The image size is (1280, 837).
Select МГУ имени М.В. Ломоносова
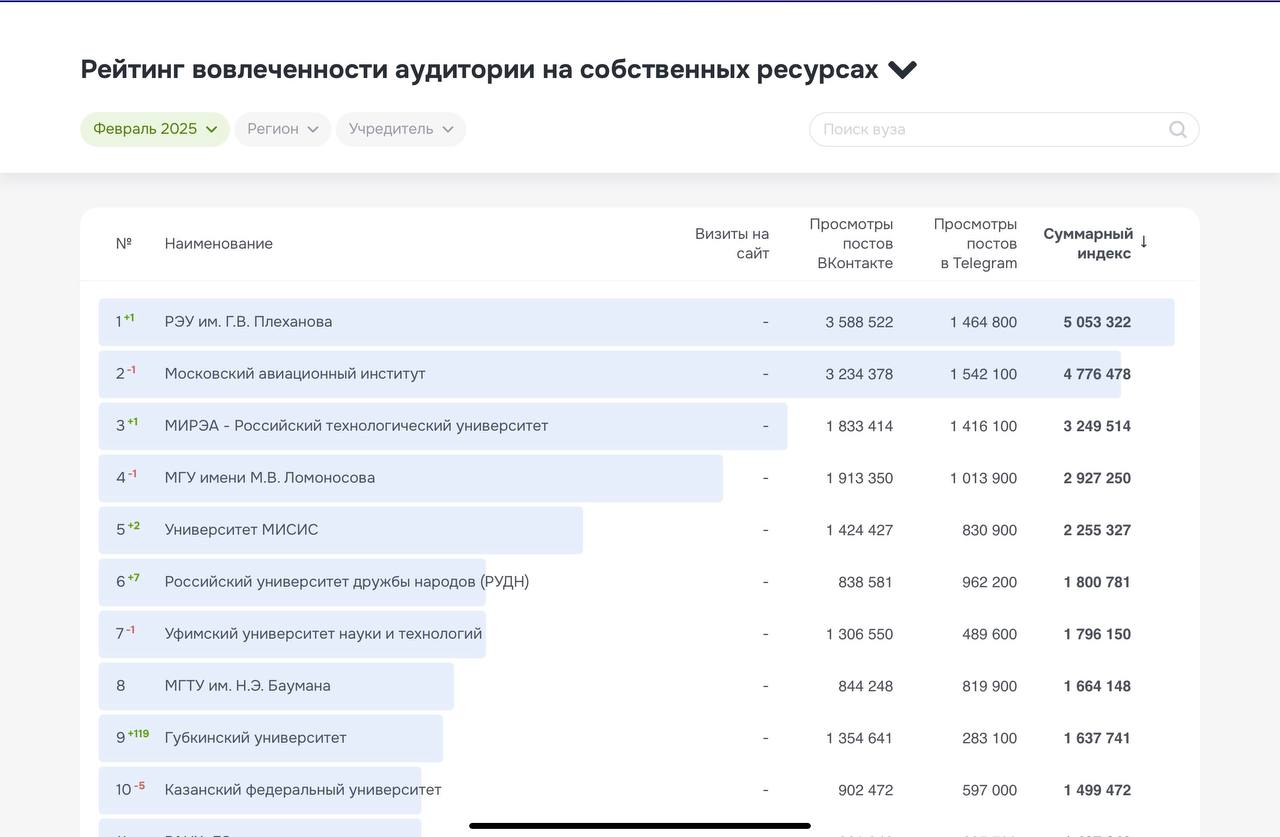point(270,478)
